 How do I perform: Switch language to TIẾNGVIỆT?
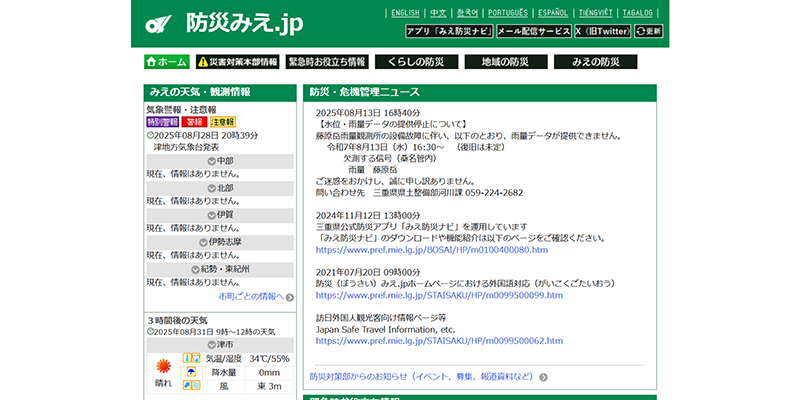pos(595,13)
